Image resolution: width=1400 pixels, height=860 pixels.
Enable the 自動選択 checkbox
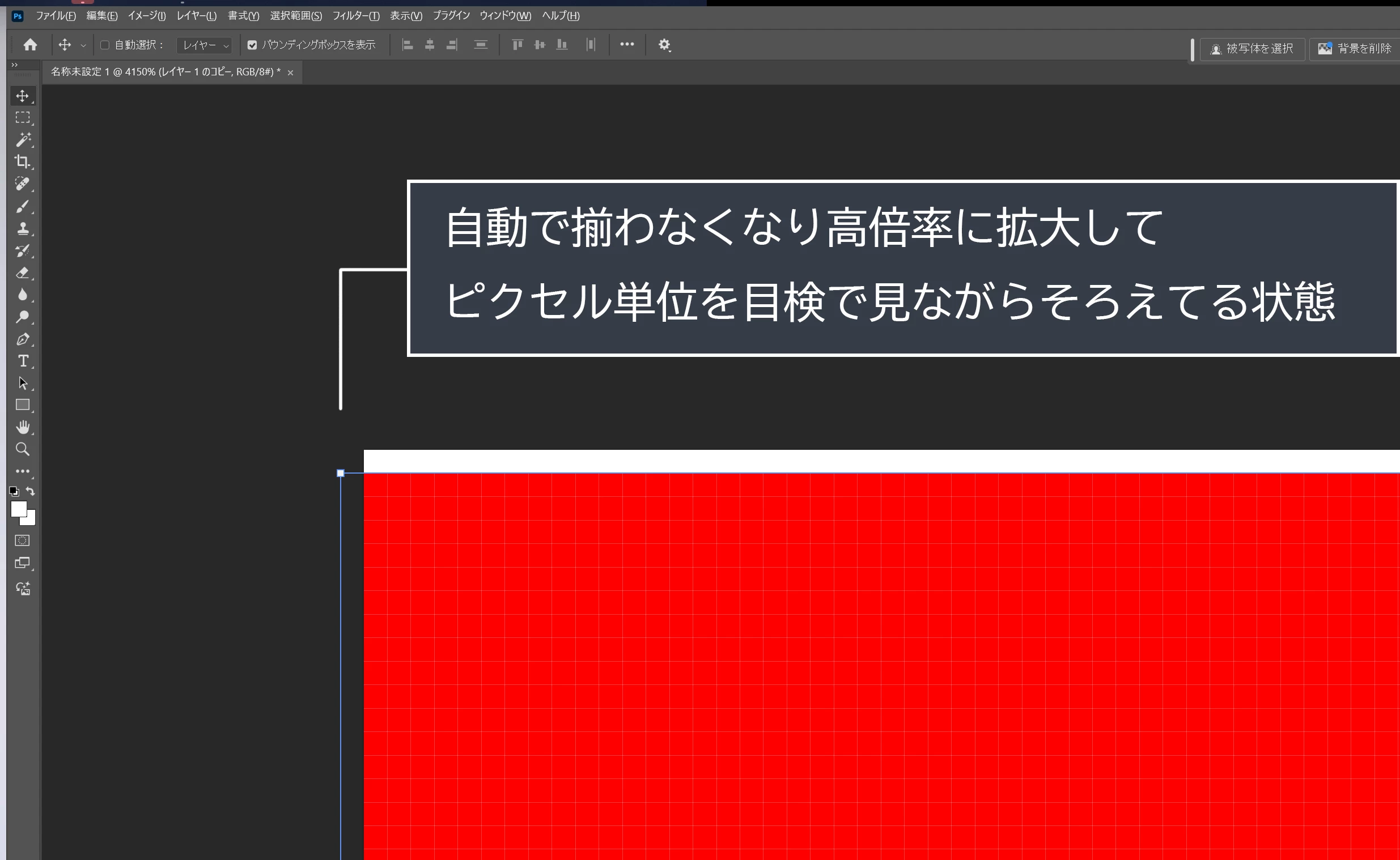coord(105,45)
